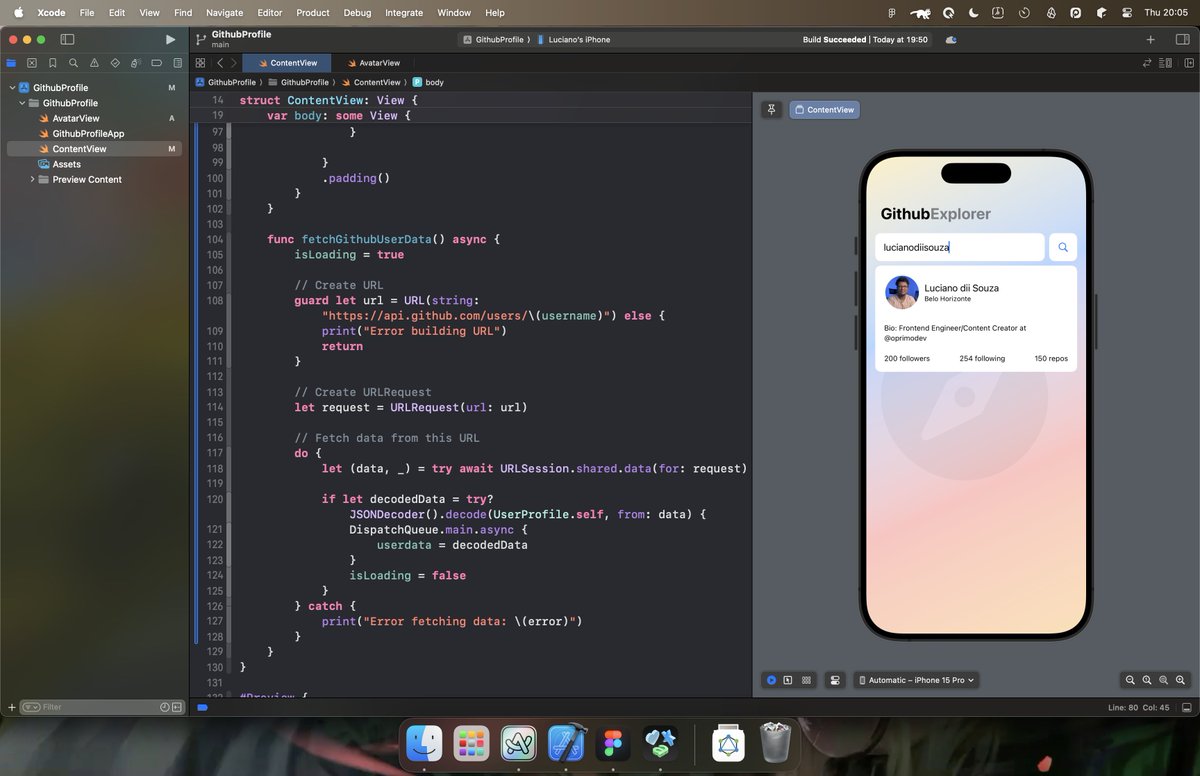1200x776 pixels.
Task: Zoom out the canvas preview
Action: pyautogui.click(x=1130, y=680)
